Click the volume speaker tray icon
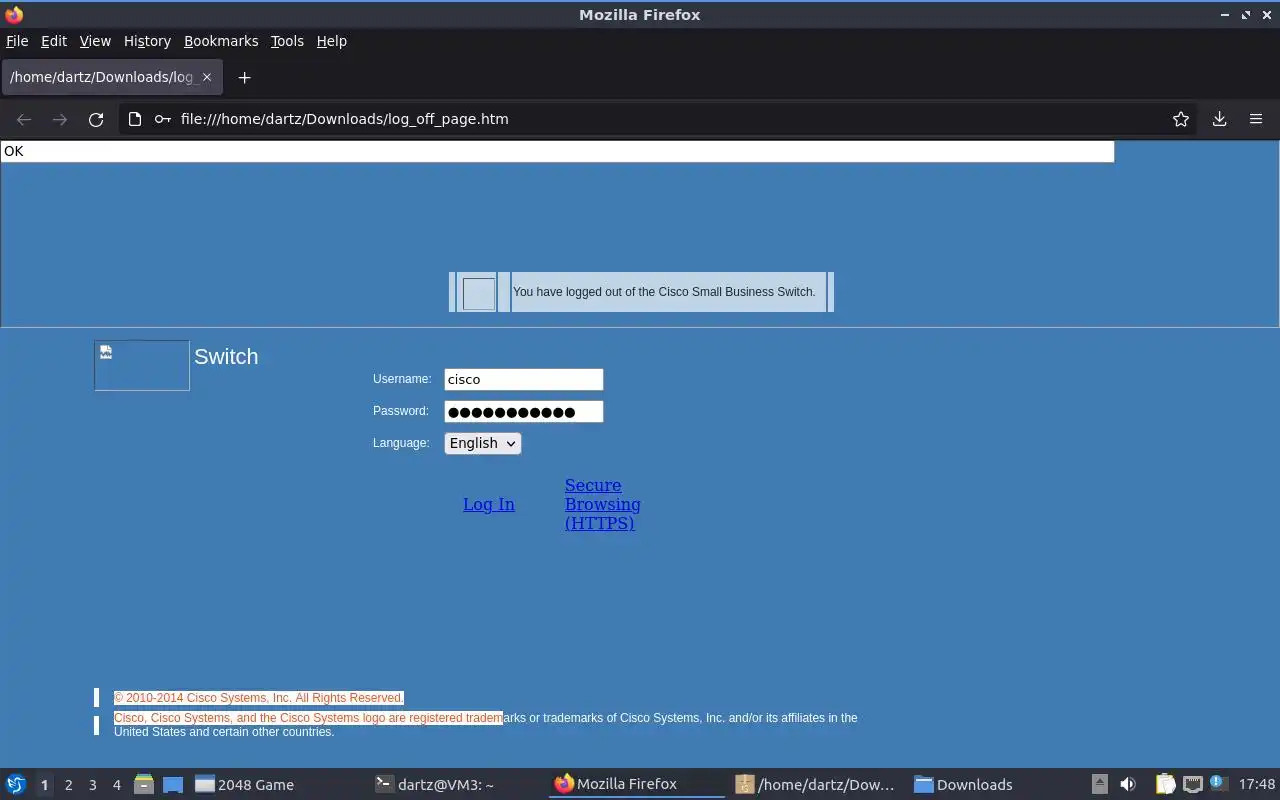This screenshot has width=1280, height=800. coord(1128,784)
